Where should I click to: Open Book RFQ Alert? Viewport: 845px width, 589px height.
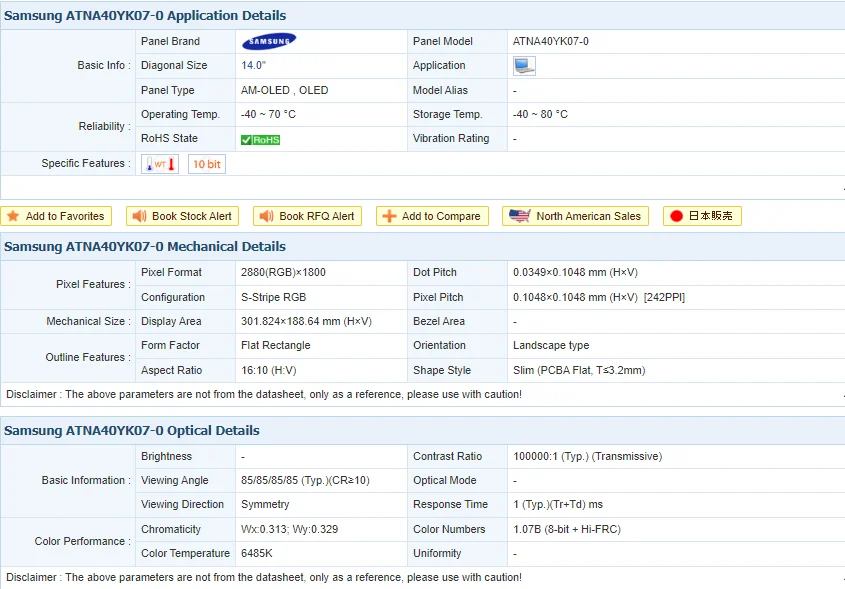(308, 216)
